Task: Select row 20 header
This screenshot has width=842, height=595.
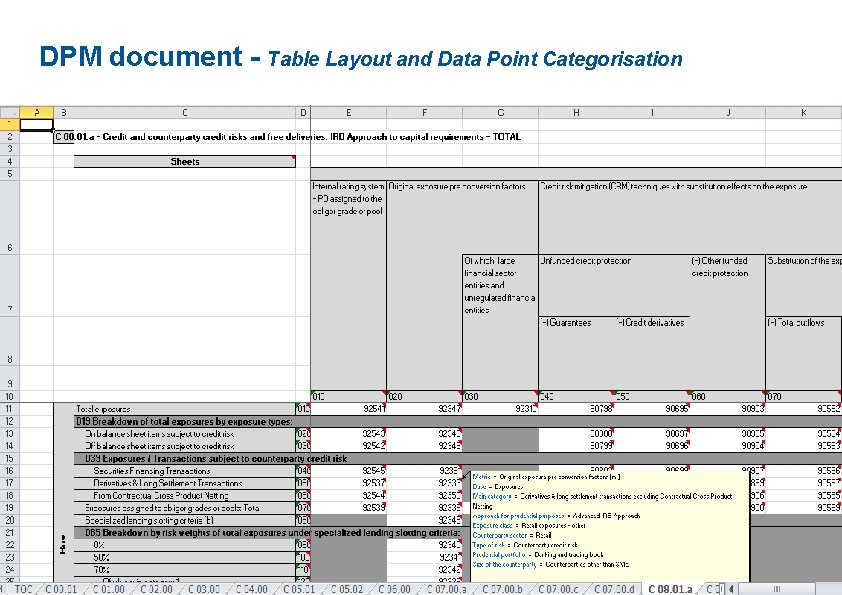Action: tap(10, 520)
